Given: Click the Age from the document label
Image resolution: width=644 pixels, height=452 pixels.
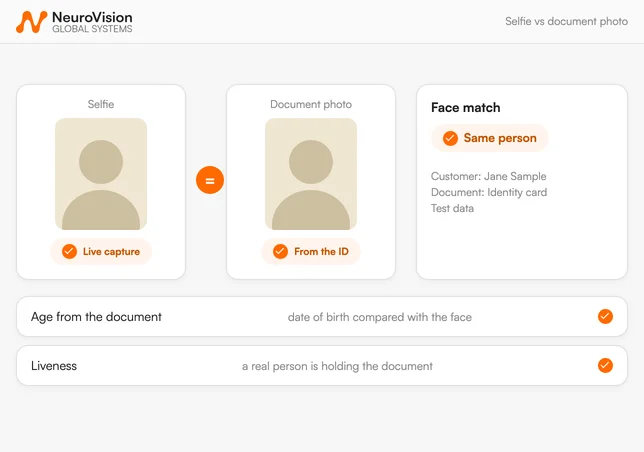Looking at the screenshot, I should point(97,317).
